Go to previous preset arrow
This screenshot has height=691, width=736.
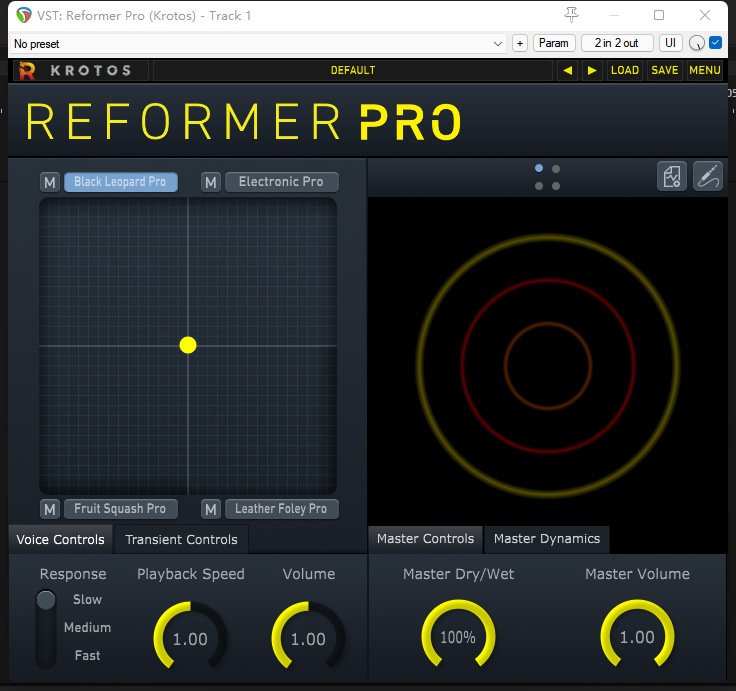(567, 70)
